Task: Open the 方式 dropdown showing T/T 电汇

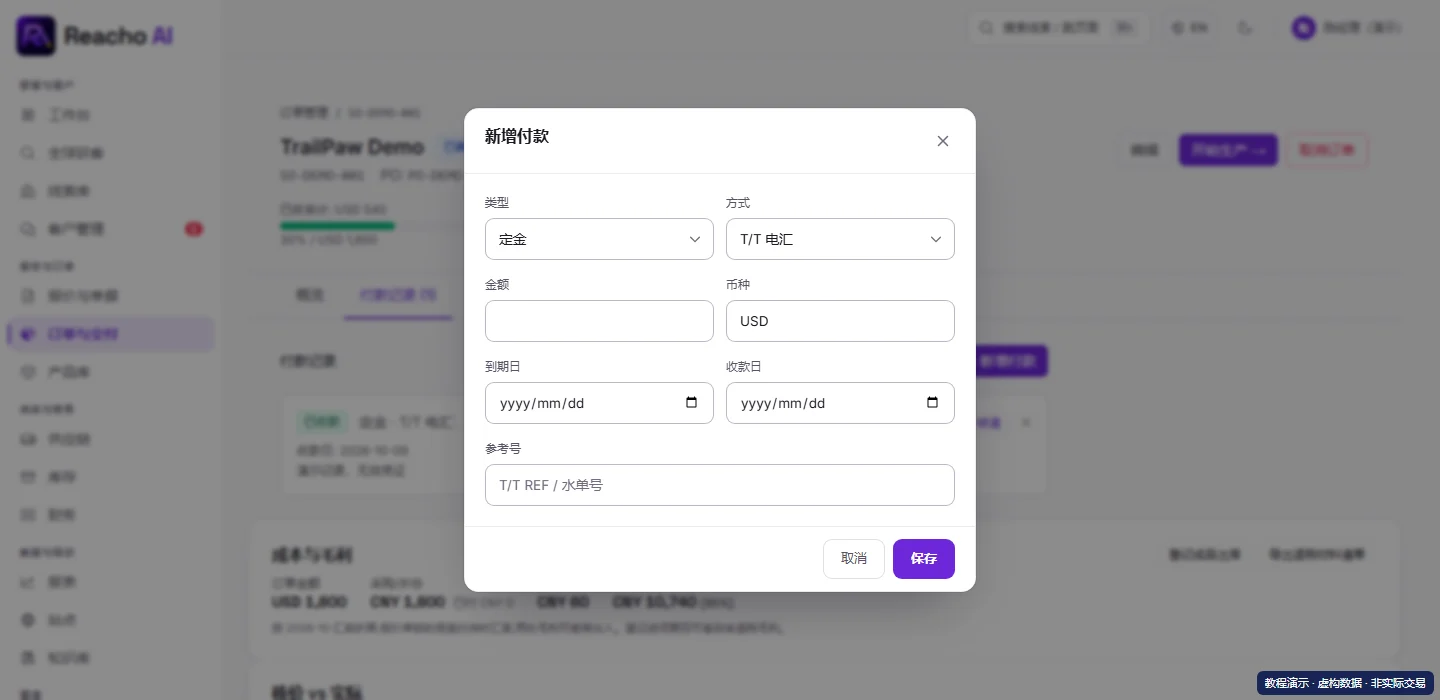Action: pyautogui.click(x=840, y=239)
